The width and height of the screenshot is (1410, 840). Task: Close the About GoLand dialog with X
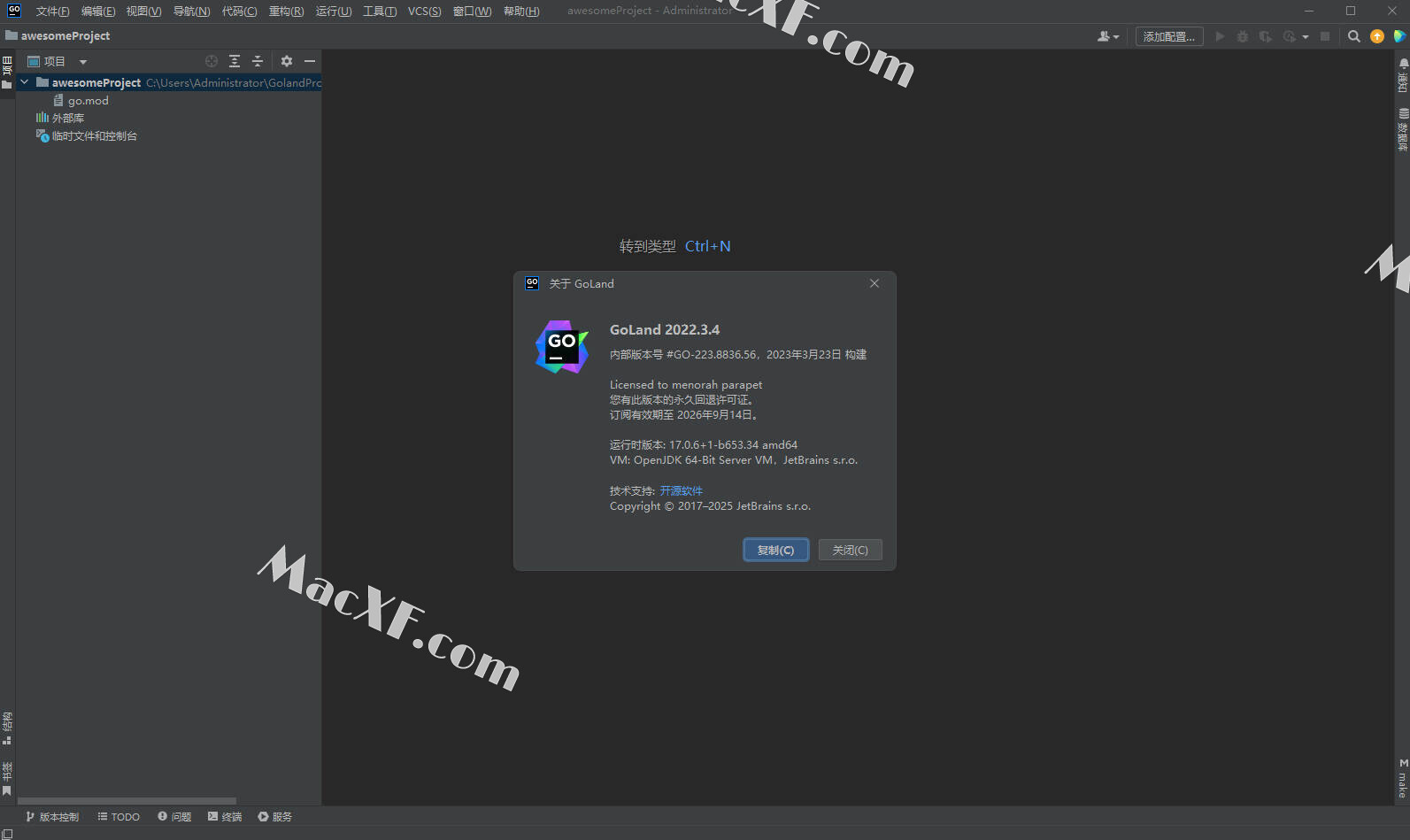(875, 283)
